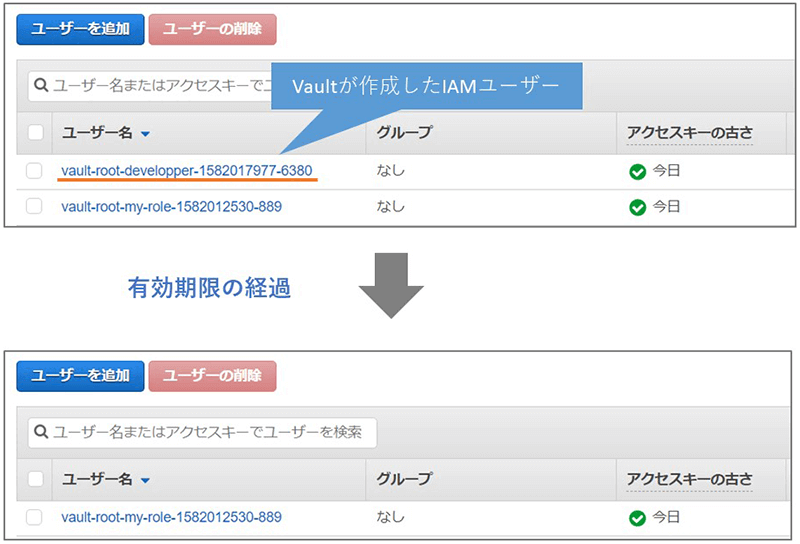Click green check icon in vault-root-developper row
This screenshot has height=544, width=800.
coord(638,172)
